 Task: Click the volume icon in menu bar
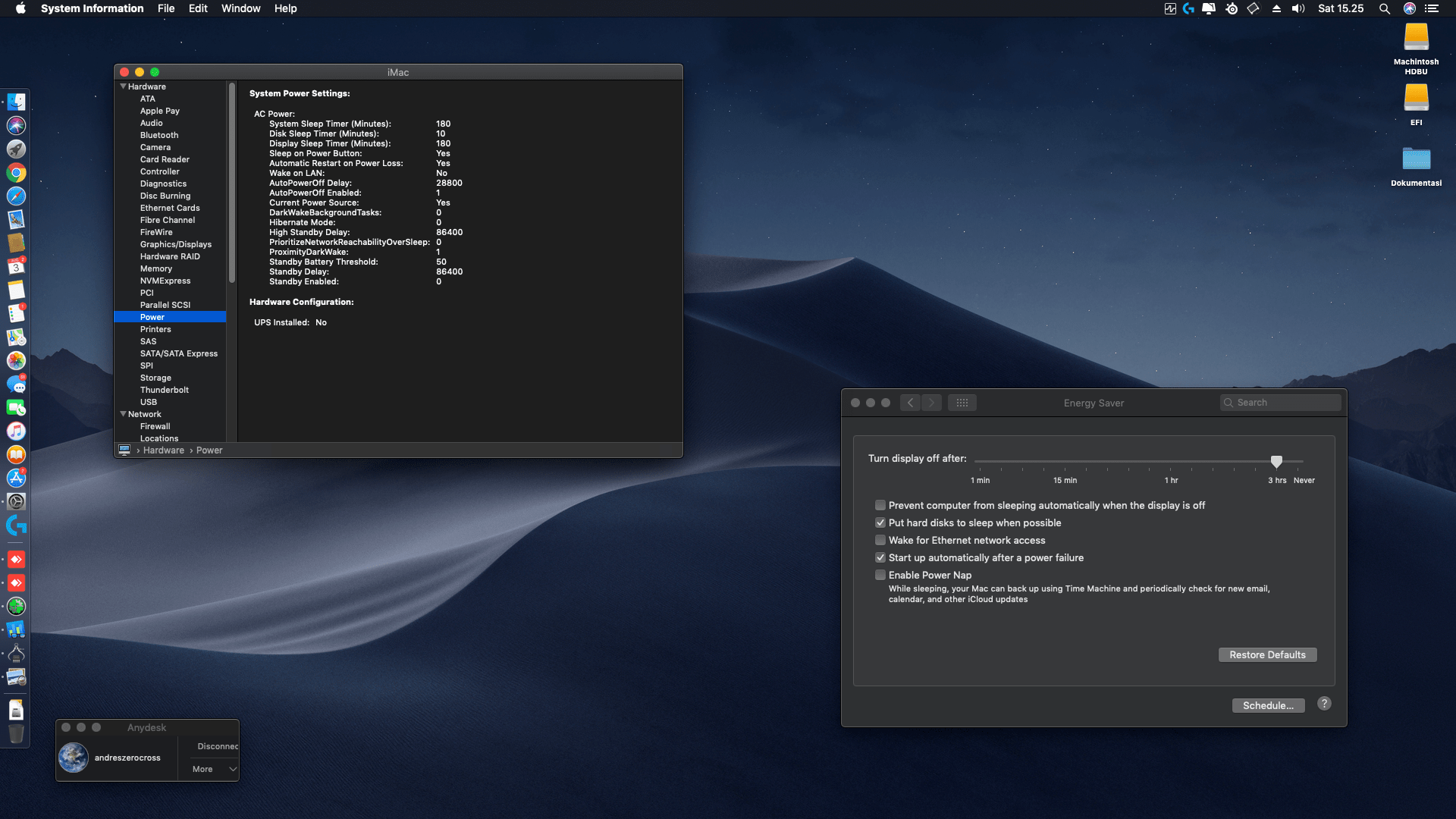click(x=1298, y=8)
